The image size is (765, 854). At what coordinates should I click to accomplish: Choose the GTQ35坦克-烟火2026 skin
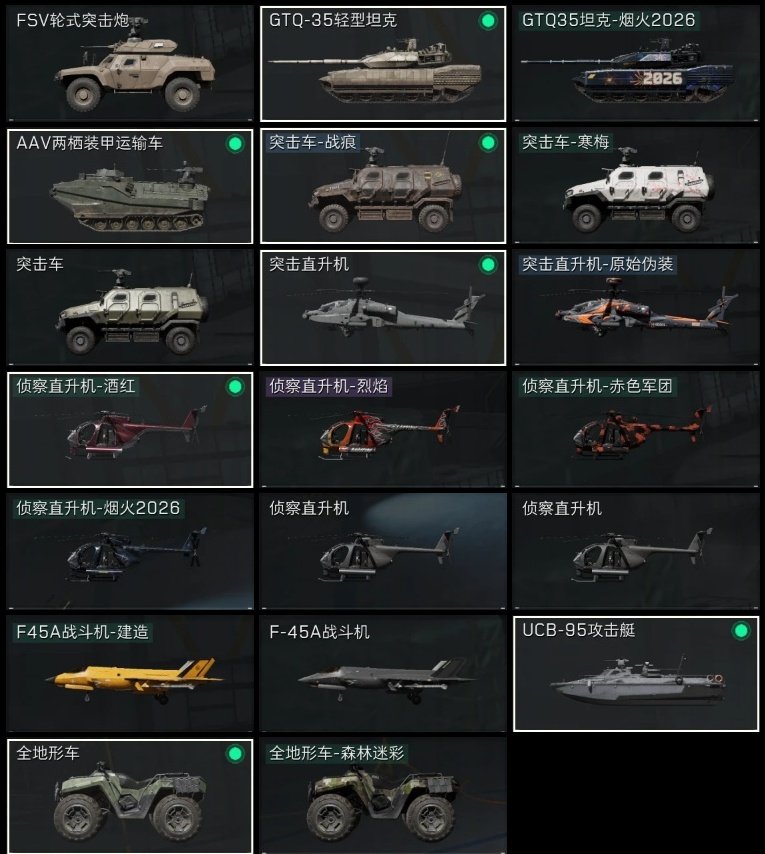coord(636,63)
